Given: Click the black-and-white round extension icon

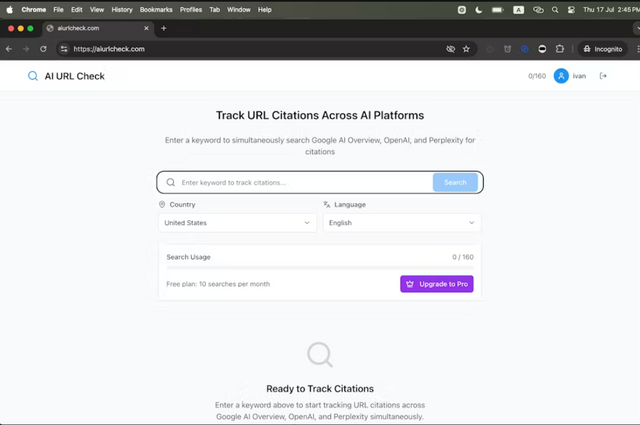Looking at the screenshot, I should point(542,49).
